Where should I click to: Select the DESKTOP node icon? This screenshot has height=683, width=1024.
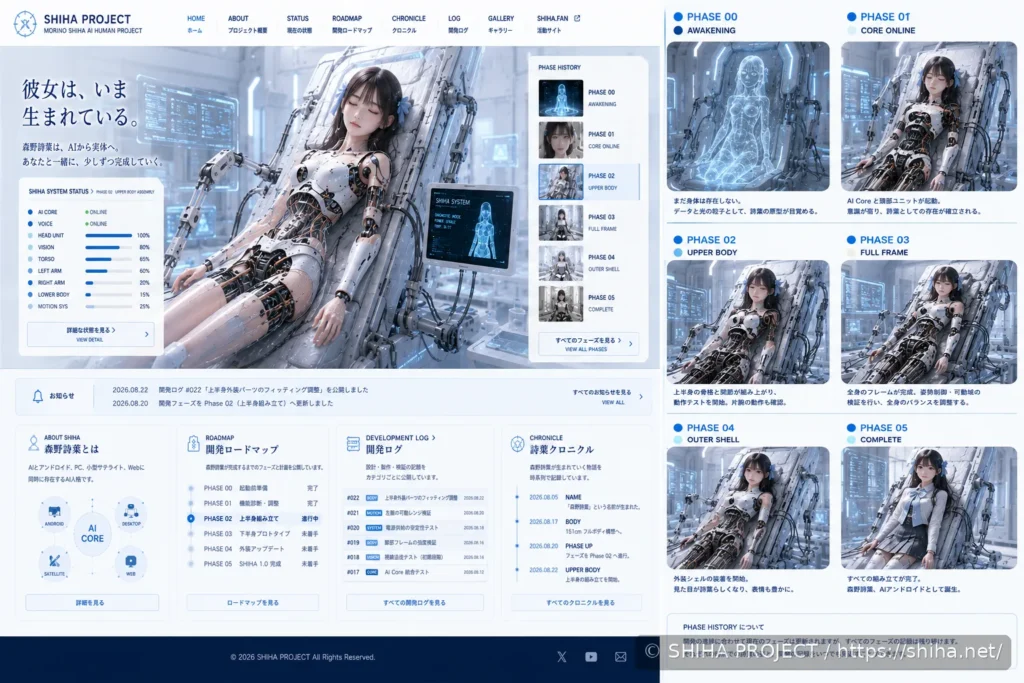[x=131, y=514]
